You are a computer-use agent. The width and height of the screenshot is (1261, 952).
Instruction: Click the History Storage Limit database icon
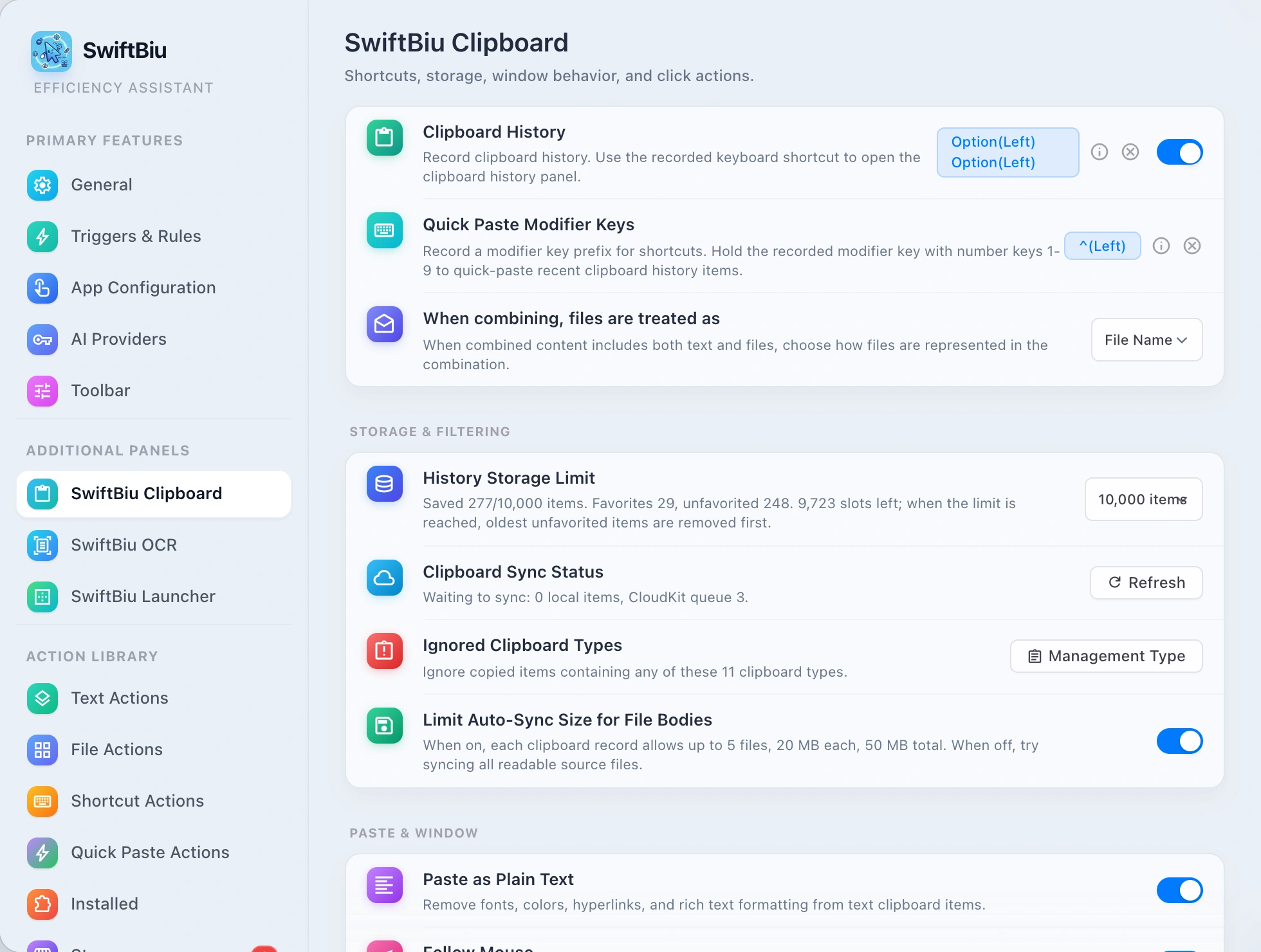tap(385, 484)
